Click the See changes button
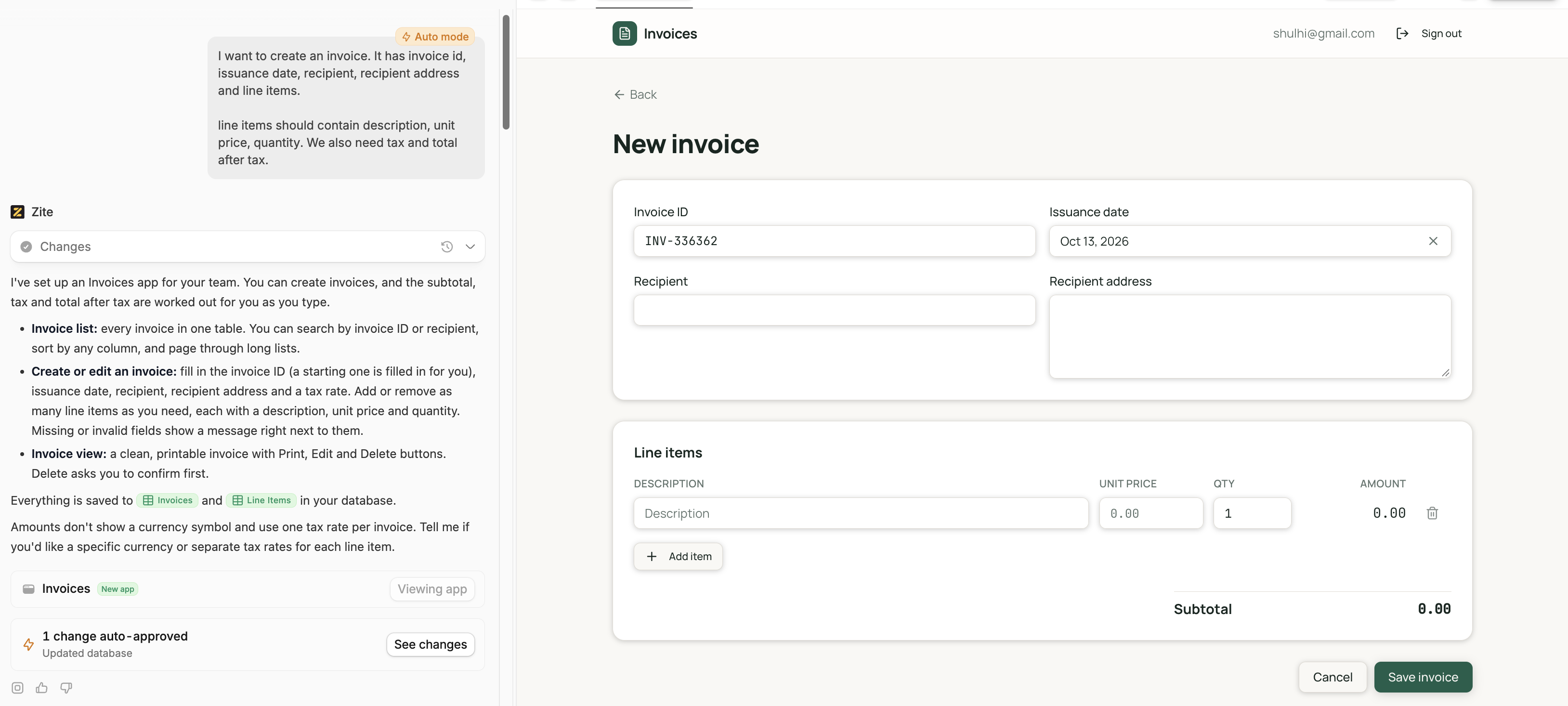 click(431, 644)
